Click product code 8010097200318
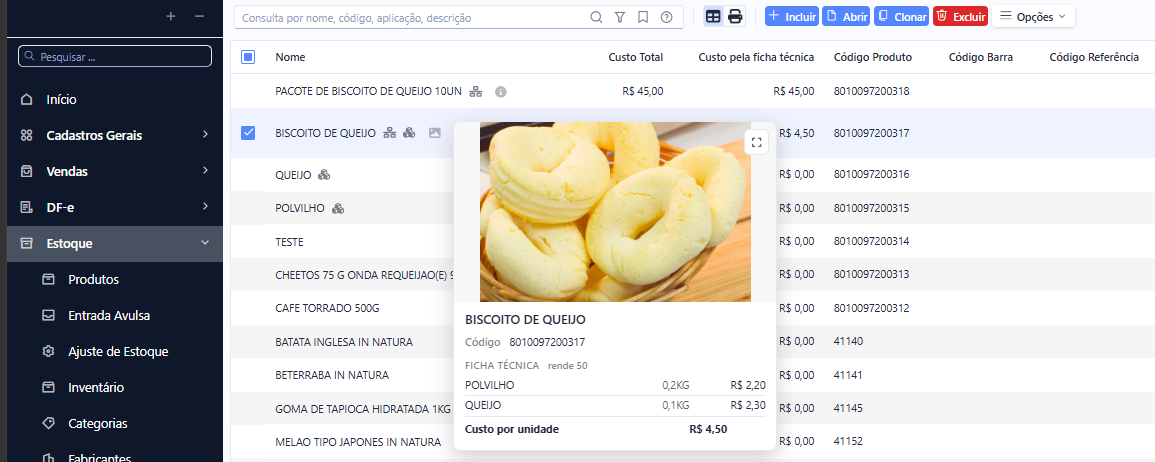The image size is (1155, 462). click(x=871, y=91)
